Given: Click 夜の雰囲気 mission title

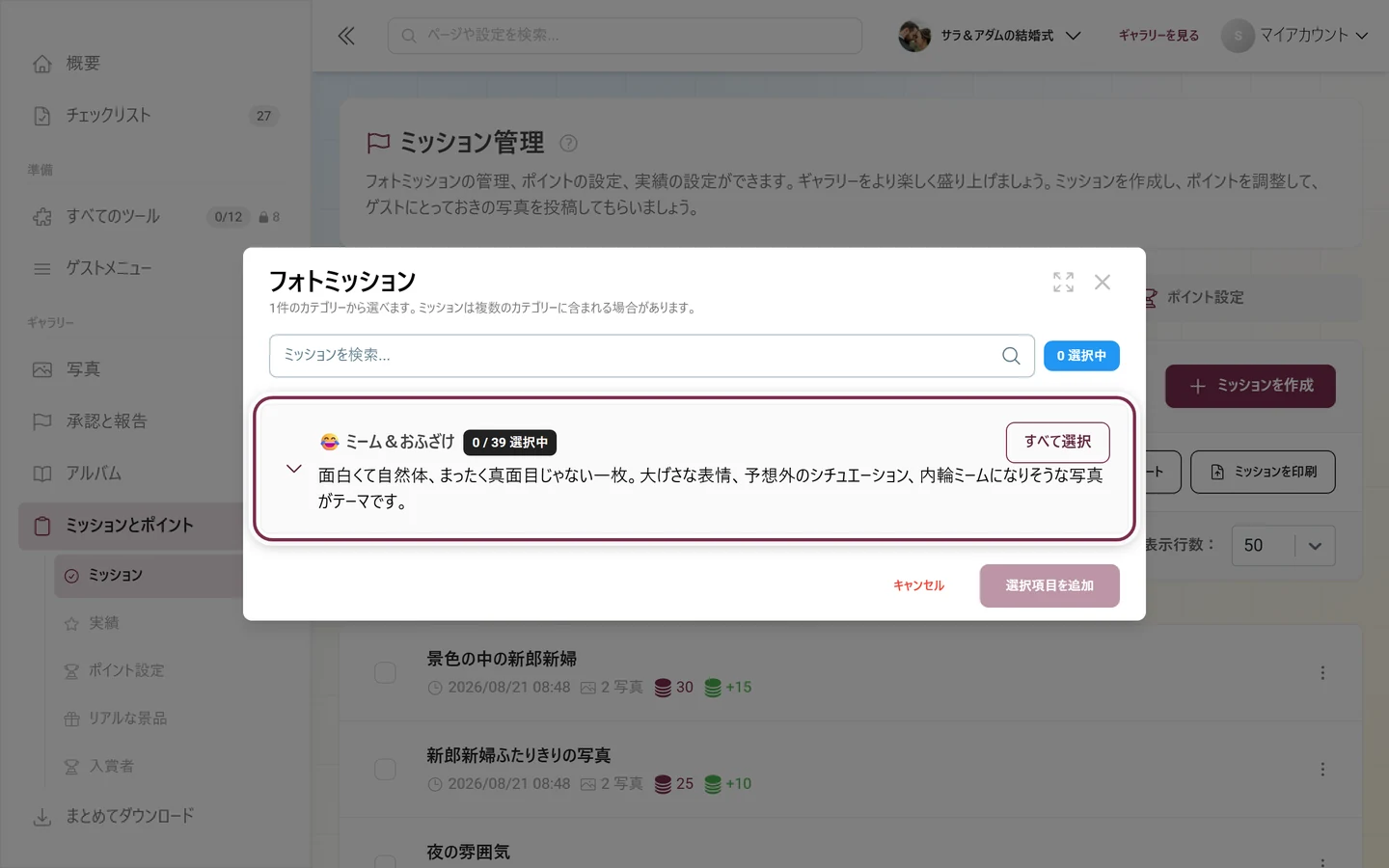Looking at the screenshot, I should coord(468,853).
